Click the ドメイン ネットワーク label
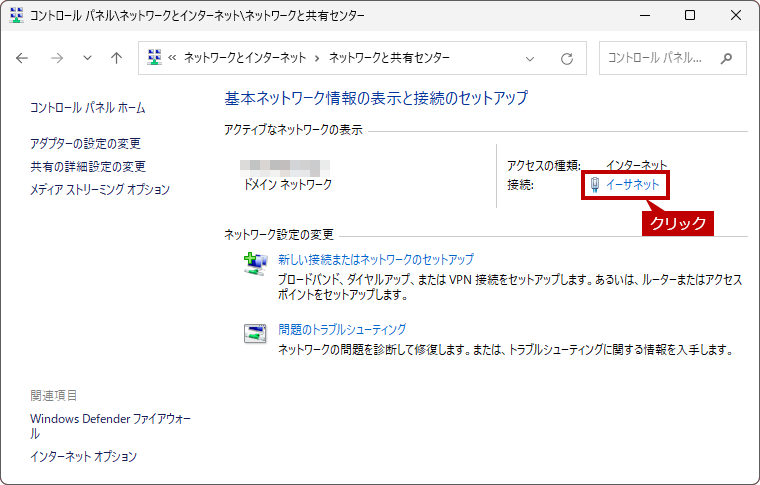Viewport: 760px width, 485px height. [x=288, y=185]
